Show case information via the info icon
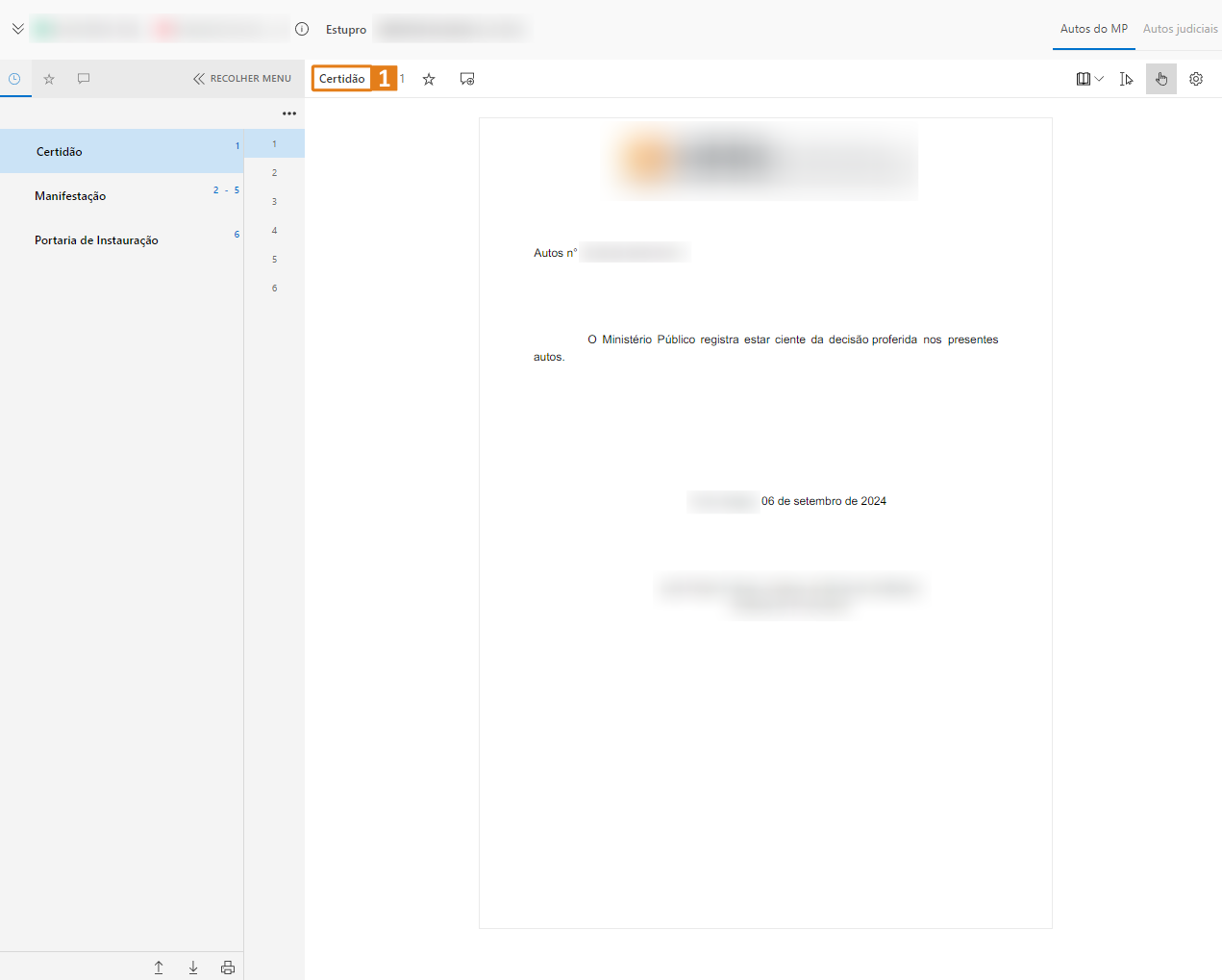This screenshot has width=1222, height=980. tap(302, 29)
